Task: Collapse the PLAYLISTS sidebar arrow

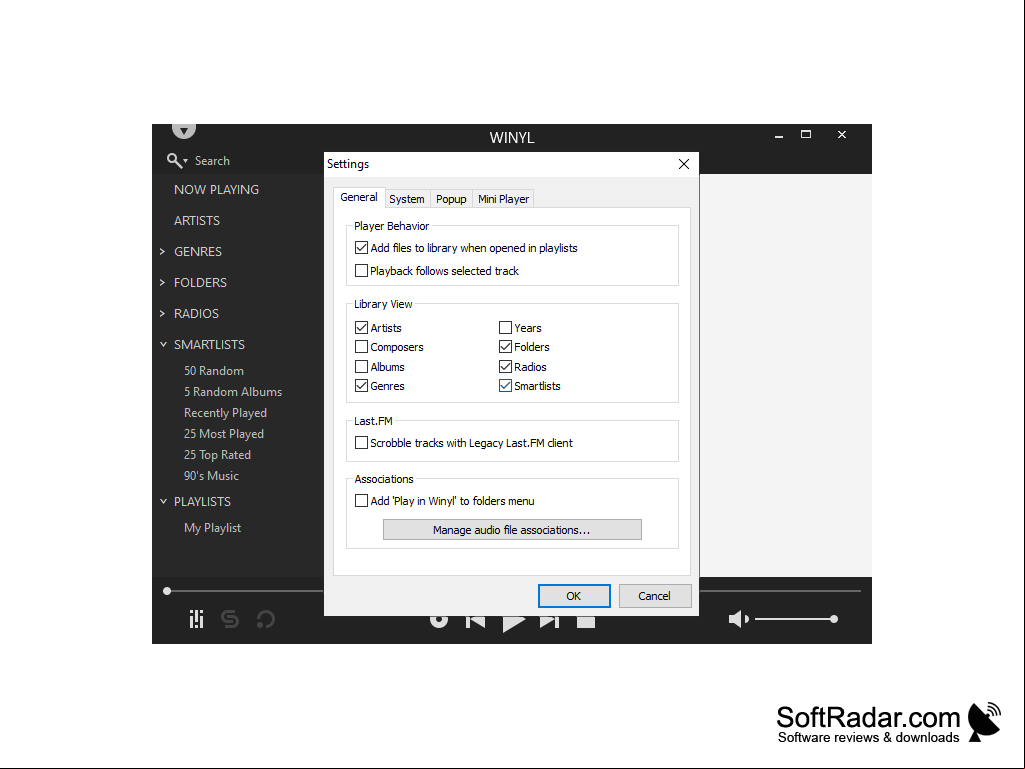Action: pos(163,502)
